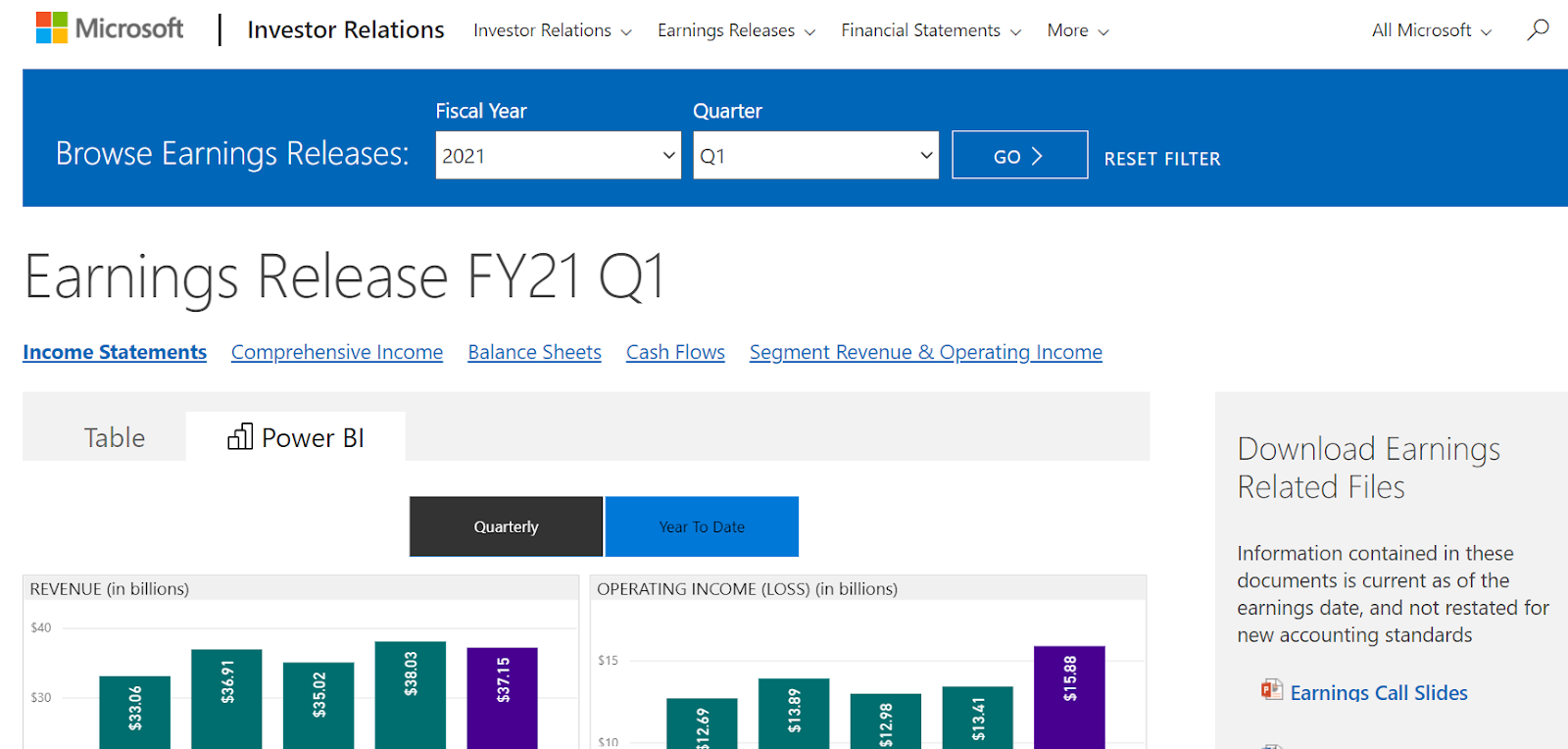Open the Fiscal Year 2021 select box

pos(558,155)
